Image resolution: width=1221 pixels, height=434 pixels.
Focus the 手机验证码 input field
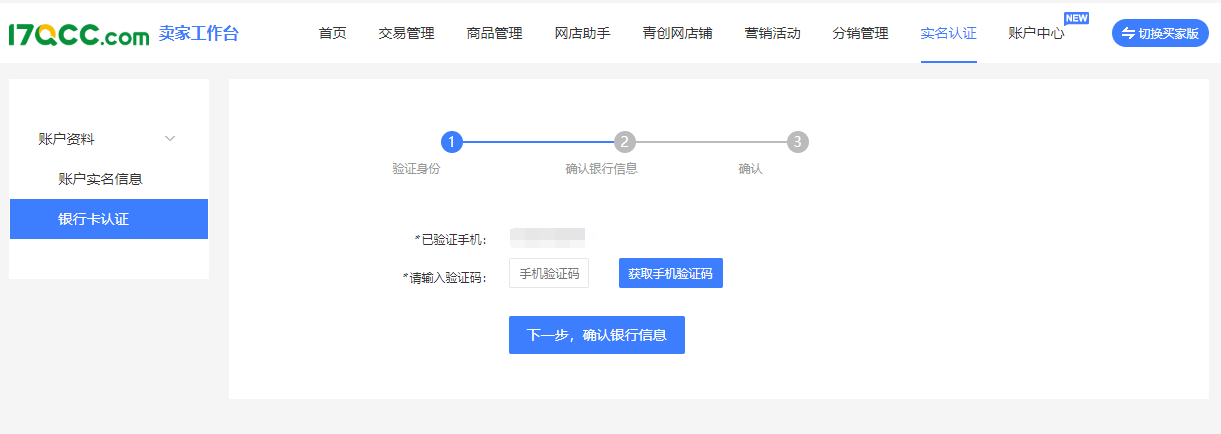(x=549, y=273)
